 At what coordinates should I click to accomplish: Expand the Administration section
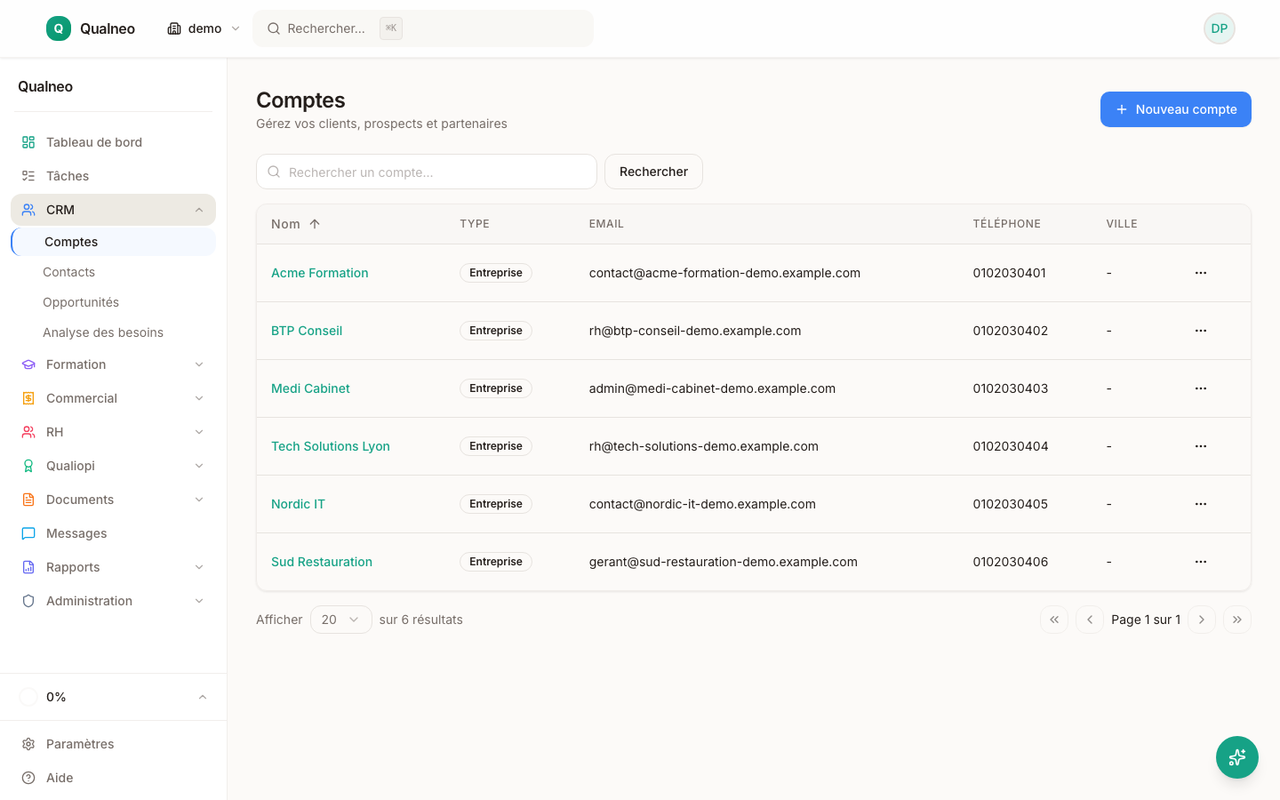(199, 601)
